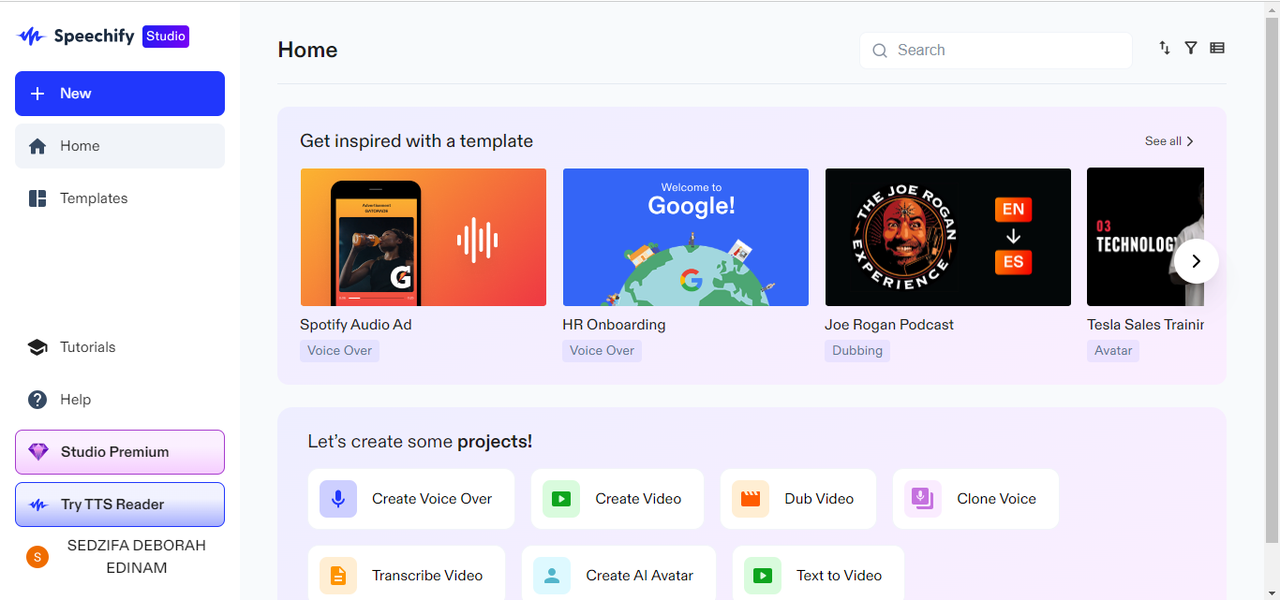
Task: Switch to list view icon
Action: click(1217, 47)
